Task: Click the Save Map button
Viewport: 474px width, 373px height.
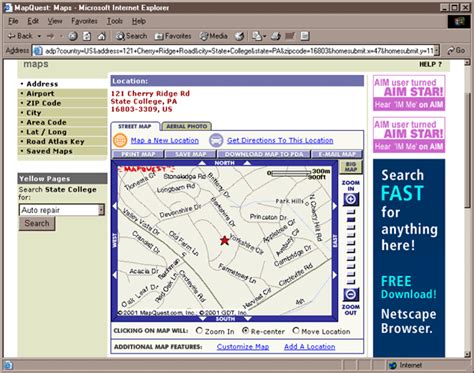Action: (191, 154)
